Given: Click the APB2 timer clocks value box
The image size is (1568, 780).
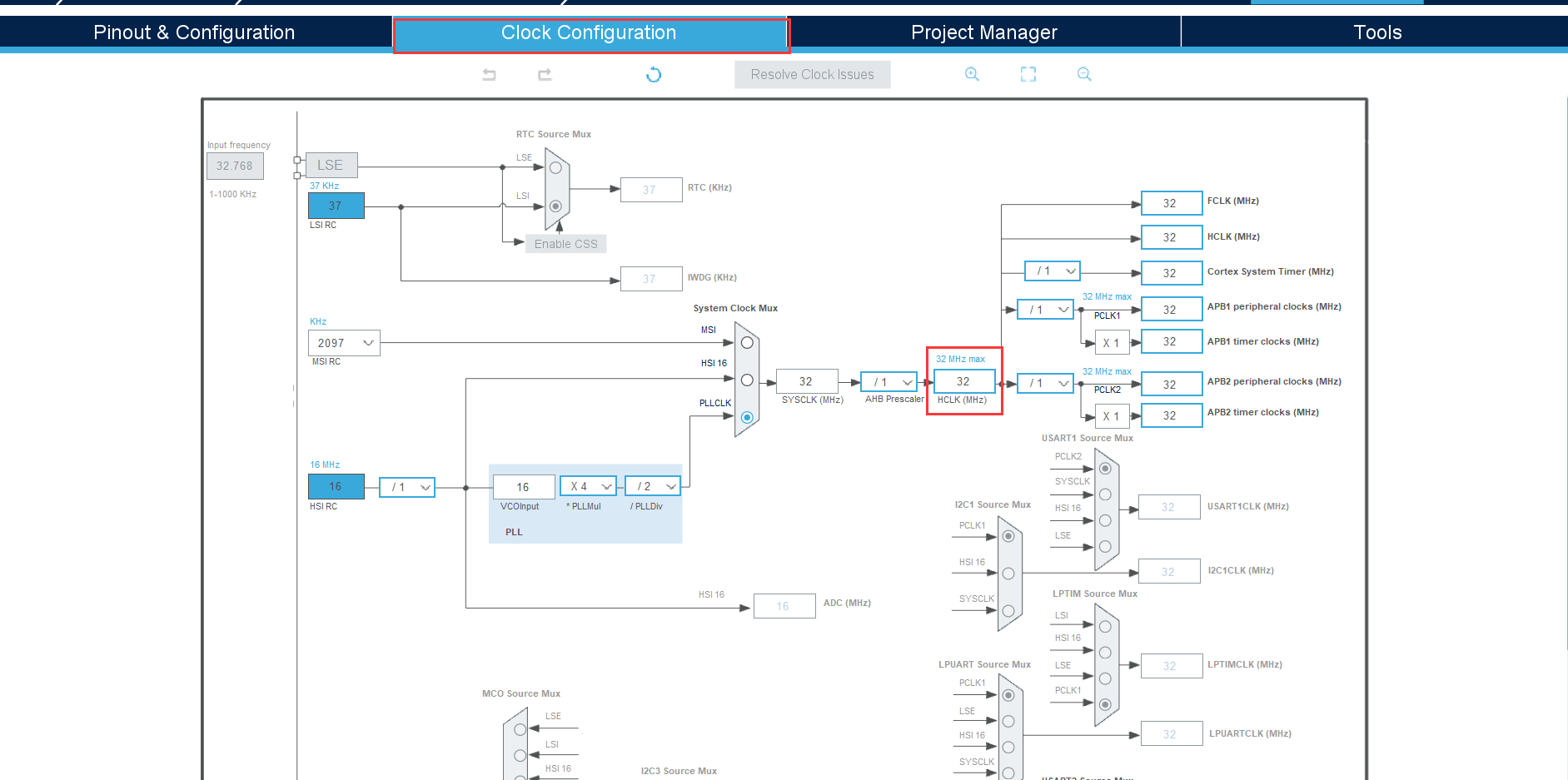Looking at the screenshot, I should click(1172, 415).
